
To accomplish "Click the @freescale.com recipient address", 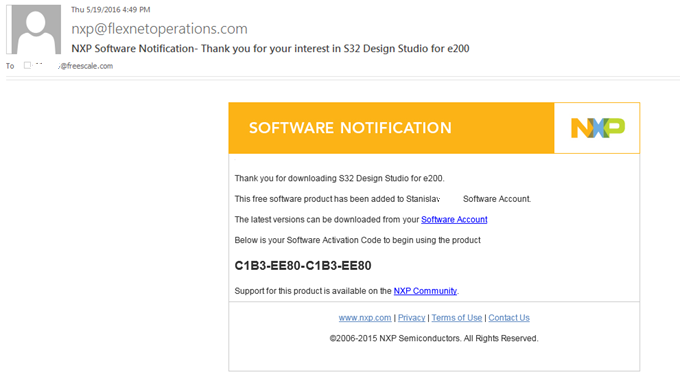I will click(86, 66).
